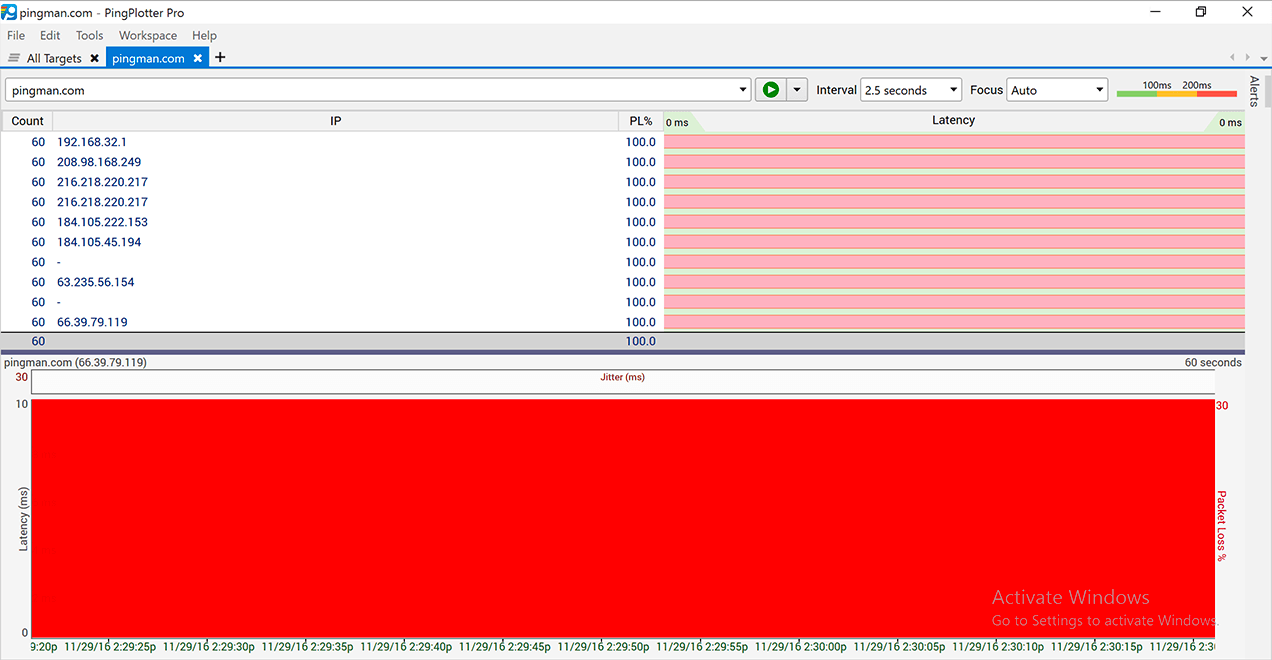Click the green start trace button
1272x660 pixels.
click(769, 89)
